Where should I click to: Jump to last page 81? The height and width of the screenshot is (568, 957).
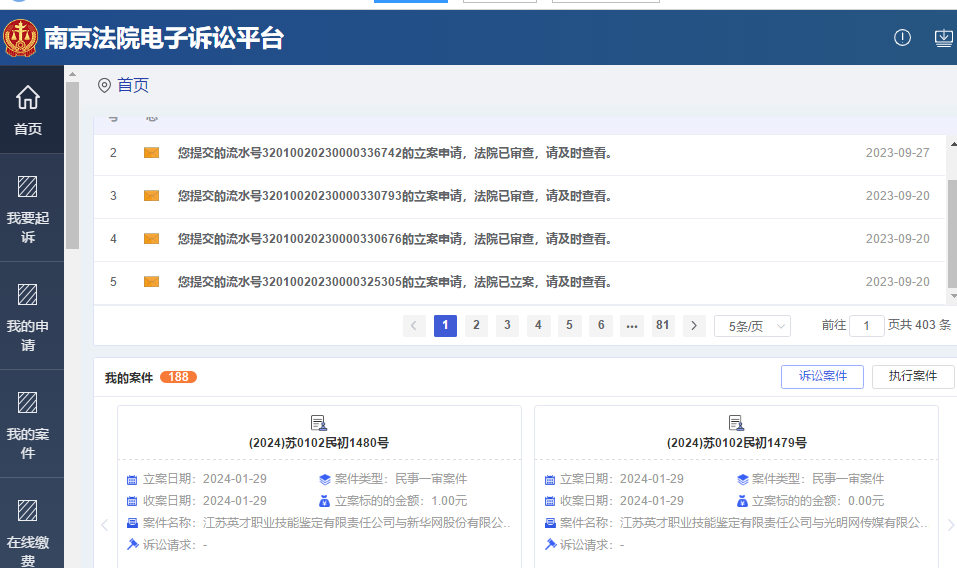pyautogui.click(x=662, y=325)
